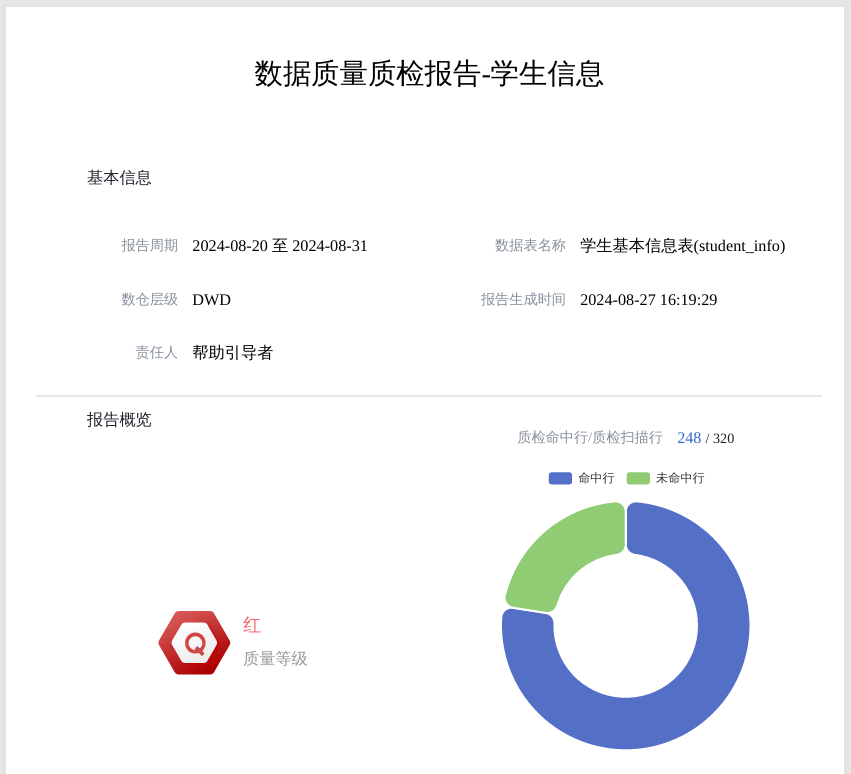Click the hit rows count 248
This screenshot has width=851, height=774.
coord(689,438)
